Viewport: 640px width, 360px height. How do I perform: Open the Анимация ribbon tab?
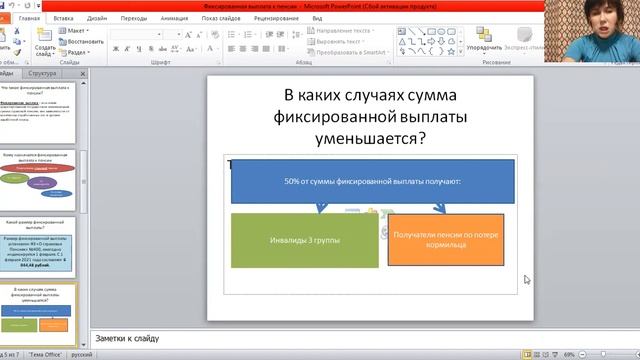coord(174,18)
